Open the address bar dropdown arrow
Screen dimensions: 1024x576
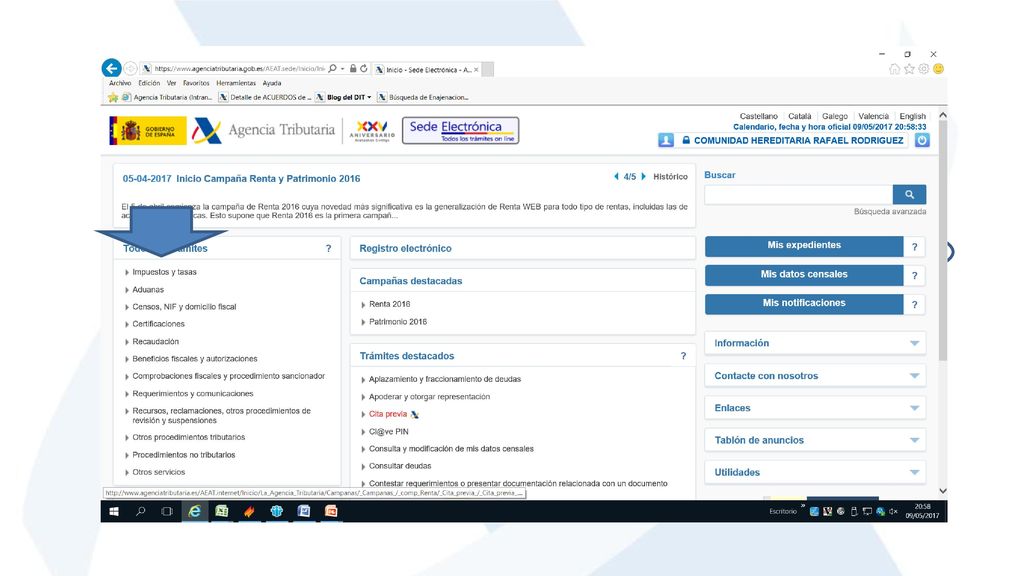[342, 69]
